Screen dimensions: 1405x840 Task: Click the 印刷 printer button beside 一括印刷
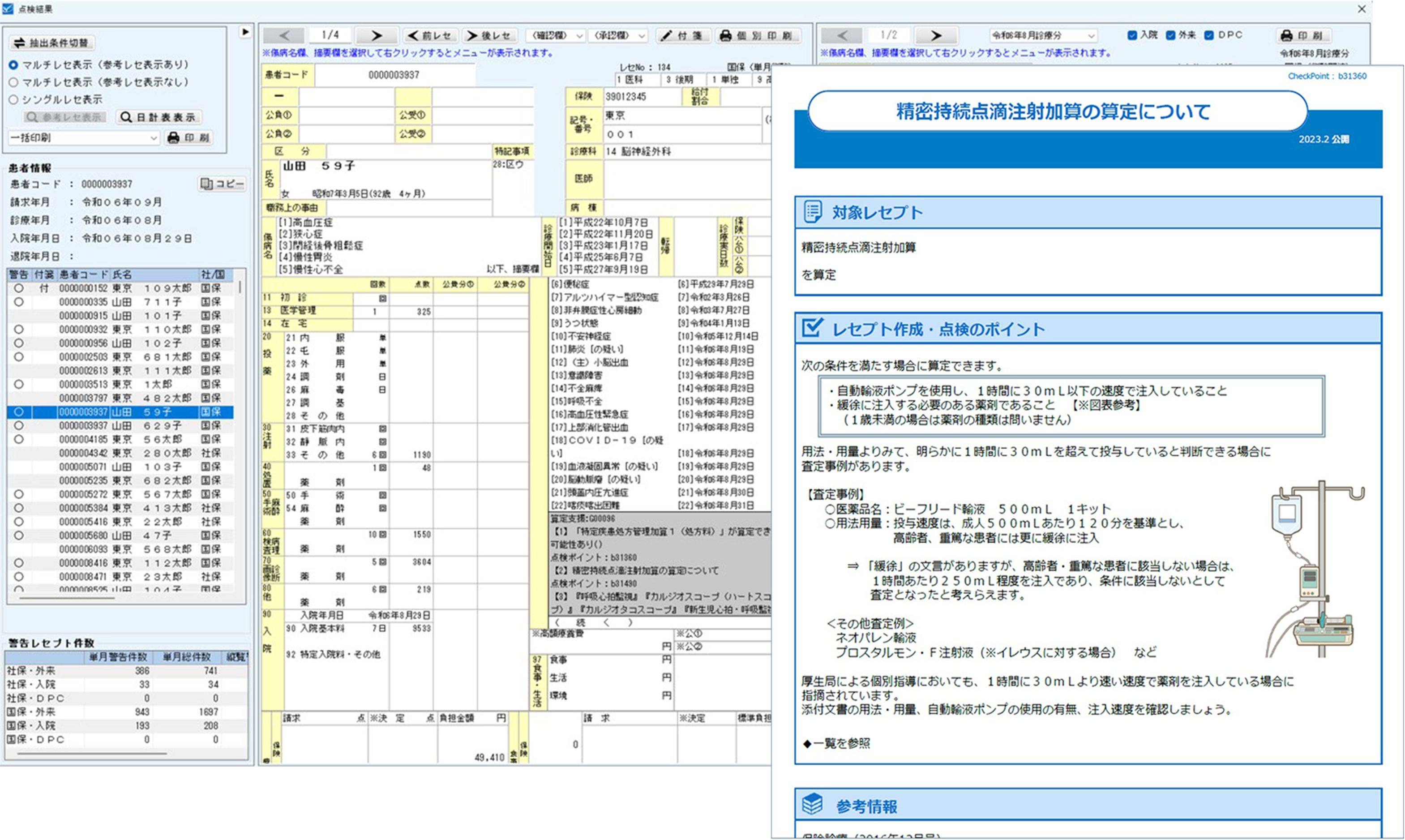tap(189, 137)
